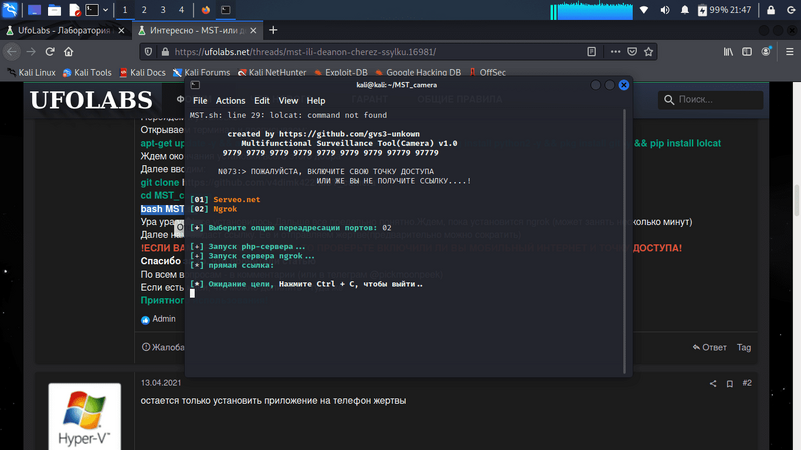This screenshot has height=450, width=801.
Task: Click the forum search field Поиск
Action: [711, 100]
